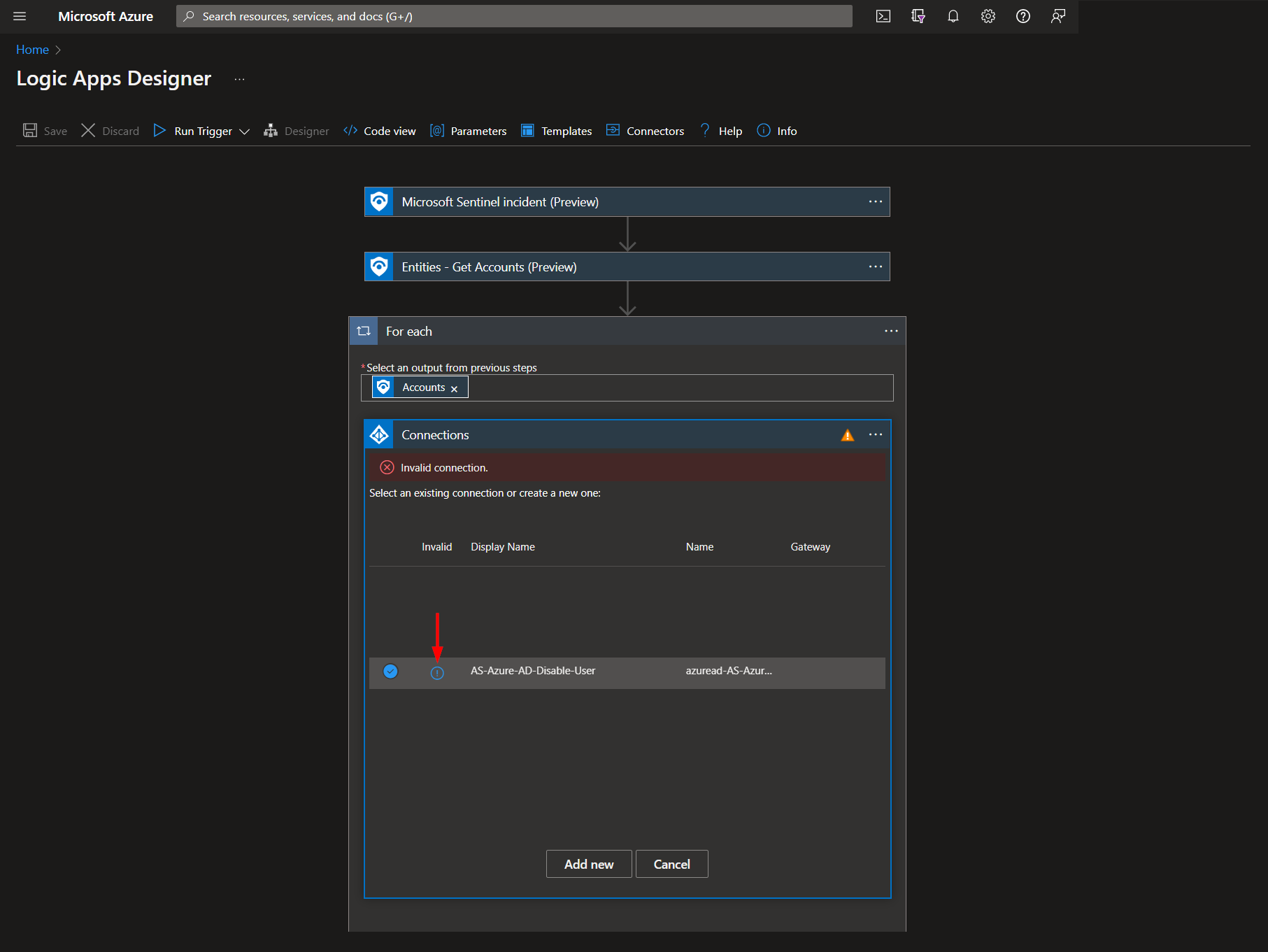Screen dimensions: 1268x952
Task: Click the For each loop icon
Action: click(364, 332)
